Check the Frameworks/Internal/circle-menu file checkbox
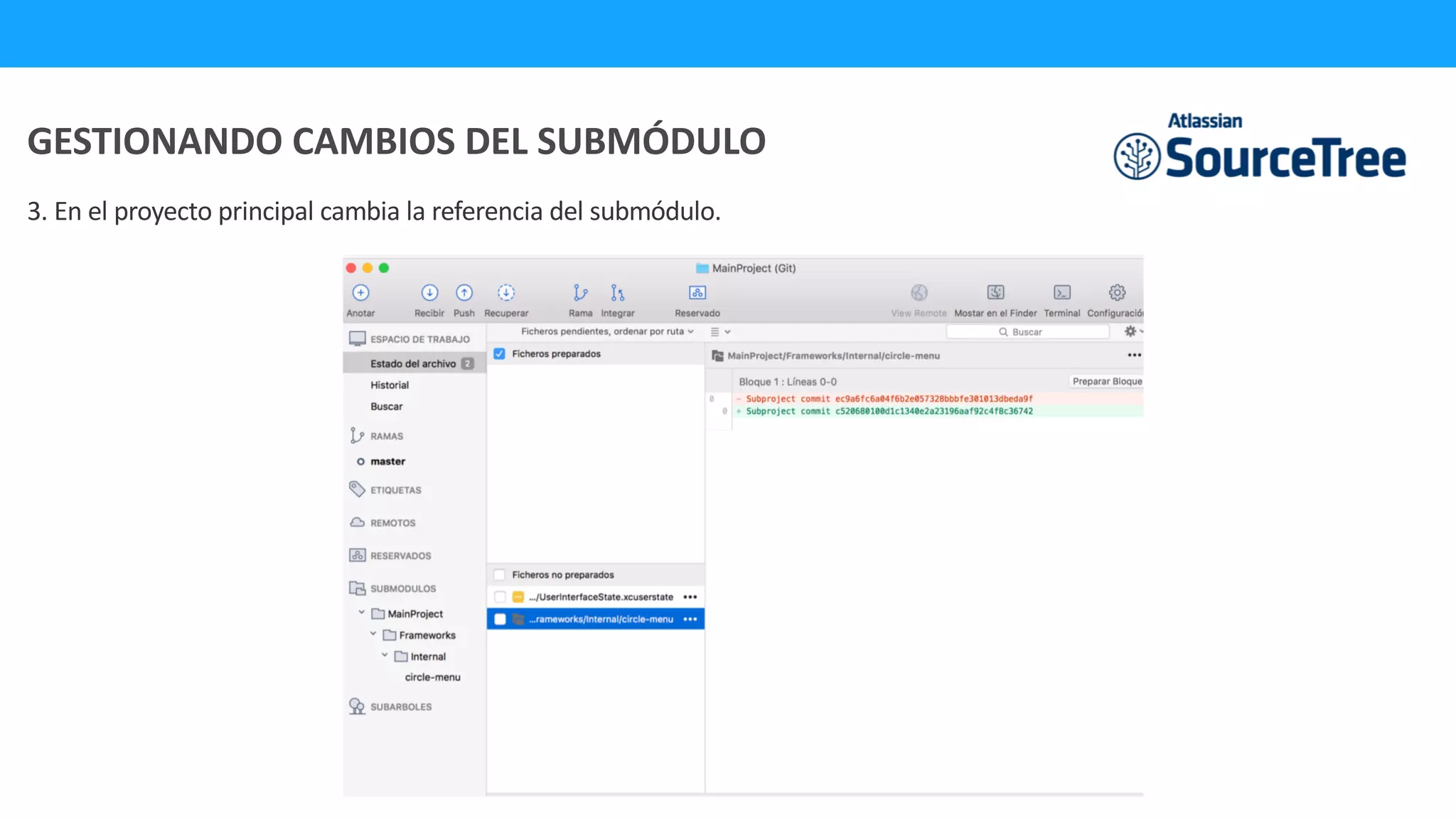The width and height of the screenshot is (1456, 819). pos(500,619)
